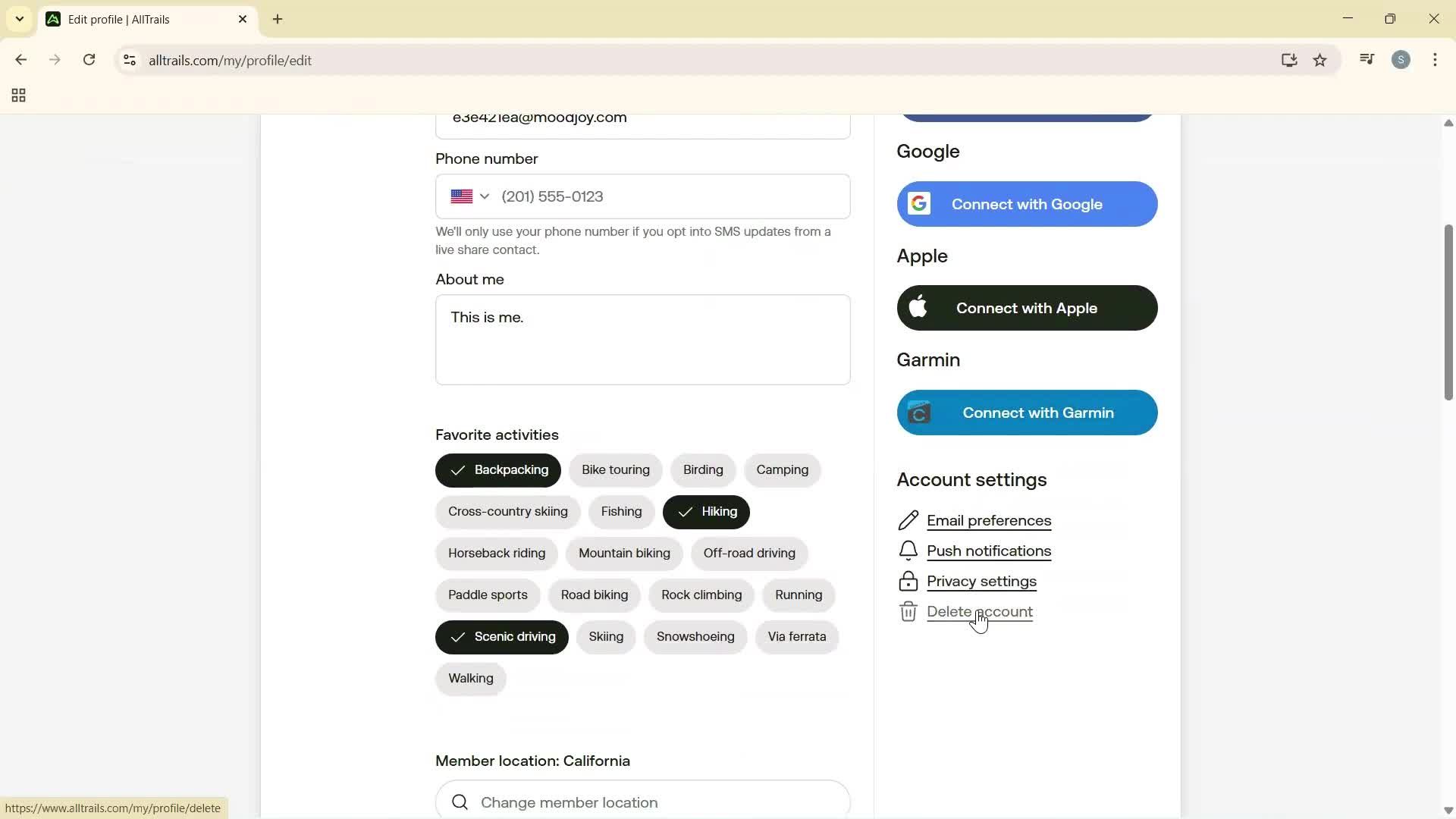Open the Chrome three-dot menu
1456x819 pixels.
pyautogui.click(x=1436, y=60)
